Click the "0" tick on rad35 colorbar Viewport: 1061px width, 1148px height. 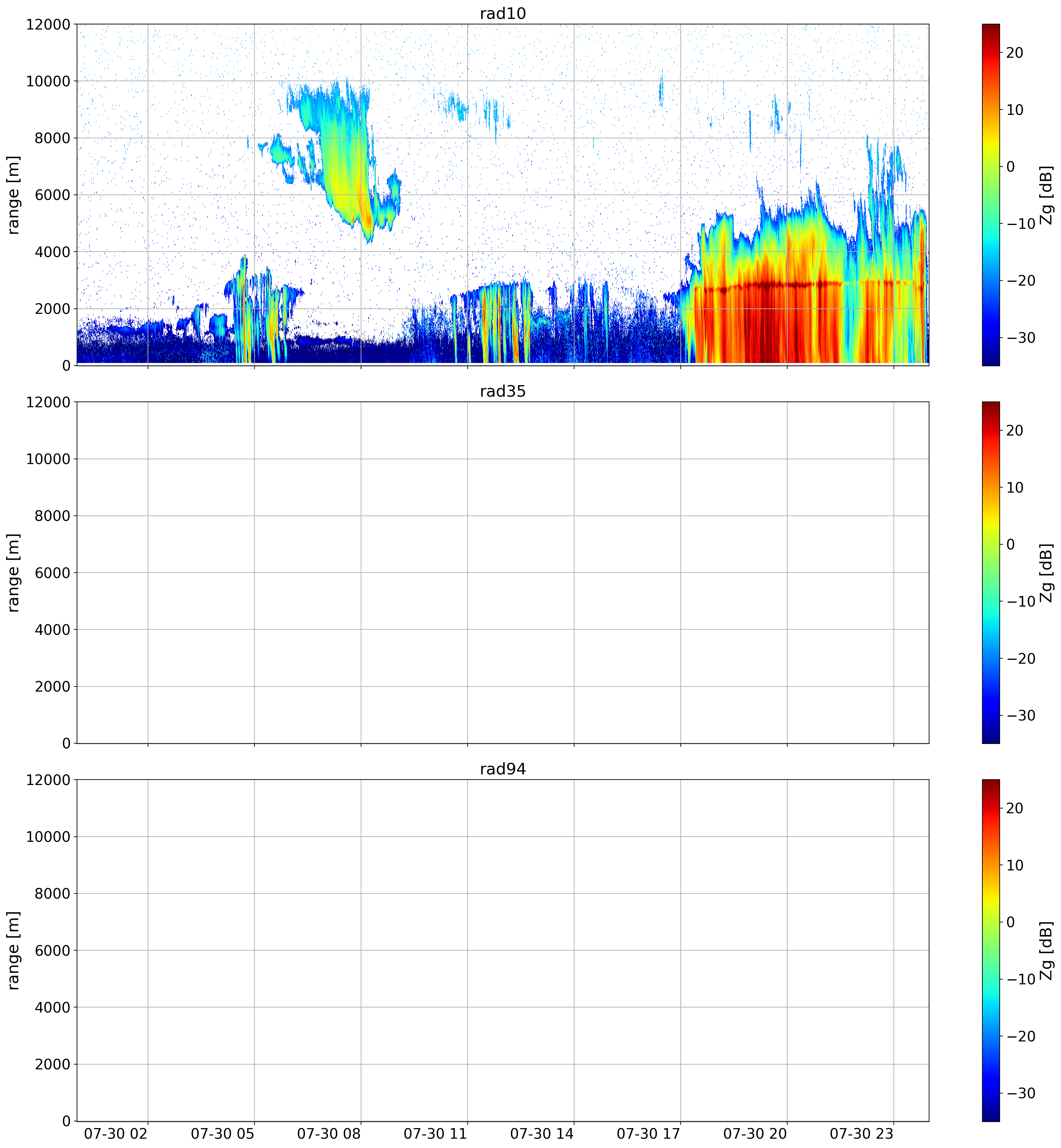pos(1011,544)
